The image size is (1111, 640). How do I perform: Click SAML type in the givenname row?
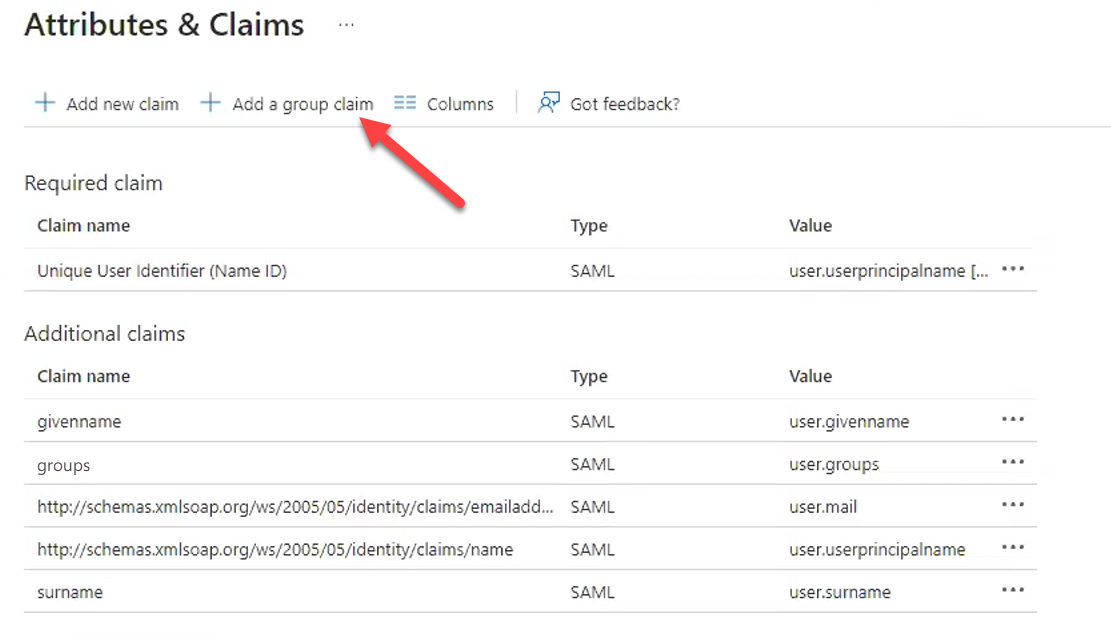click(592, 422)
